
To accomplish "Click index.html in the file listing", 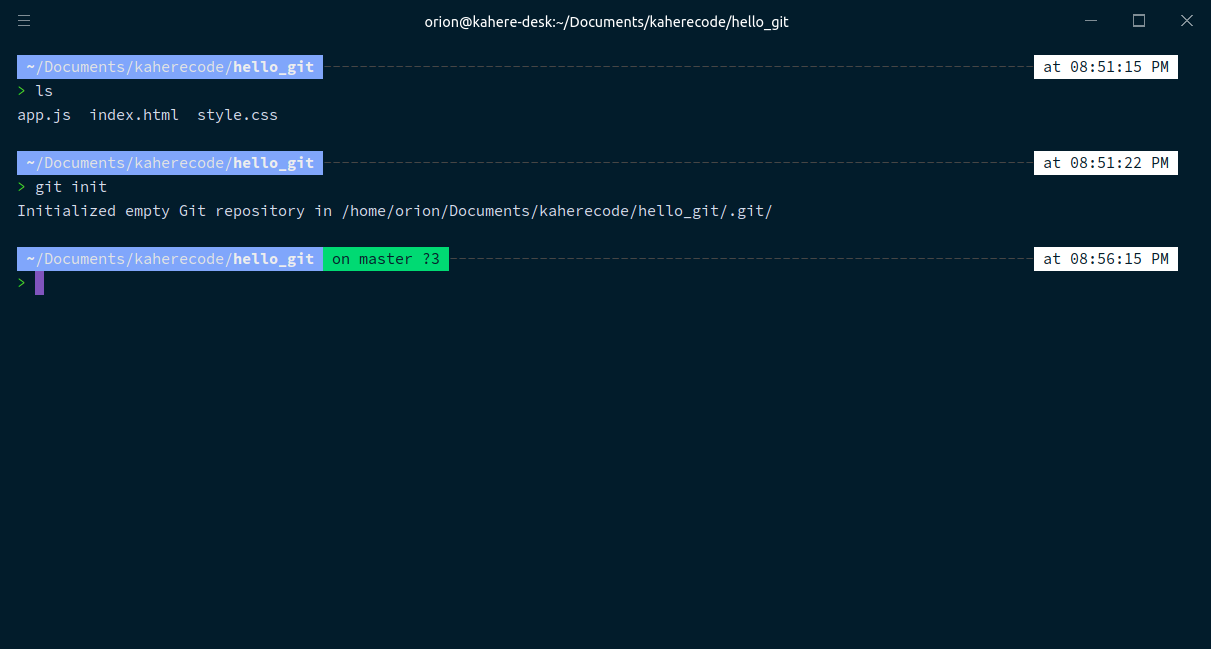I will [134, 115].
